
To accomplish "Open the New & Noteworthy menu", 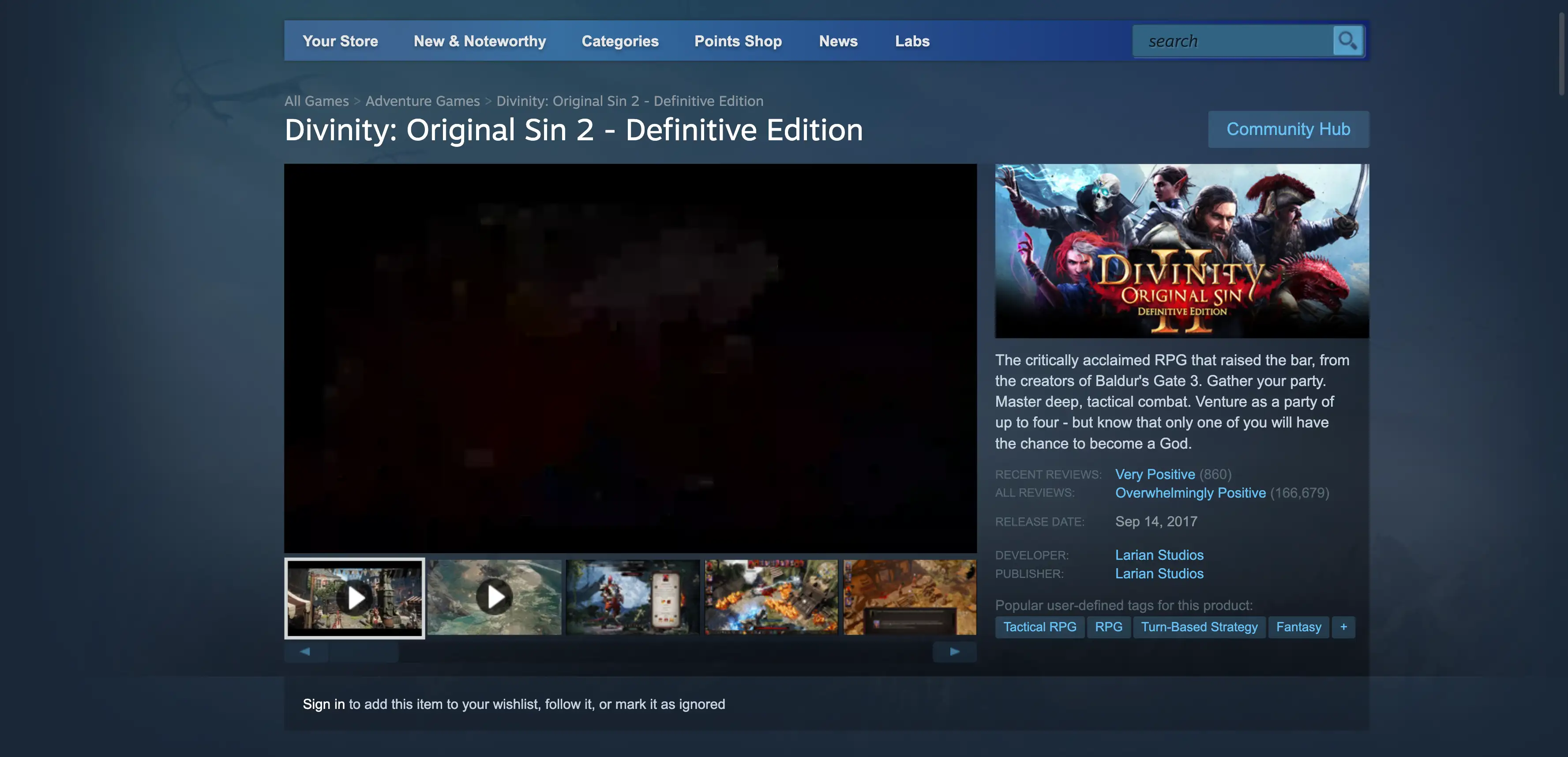I will click(x=480, y=41).
